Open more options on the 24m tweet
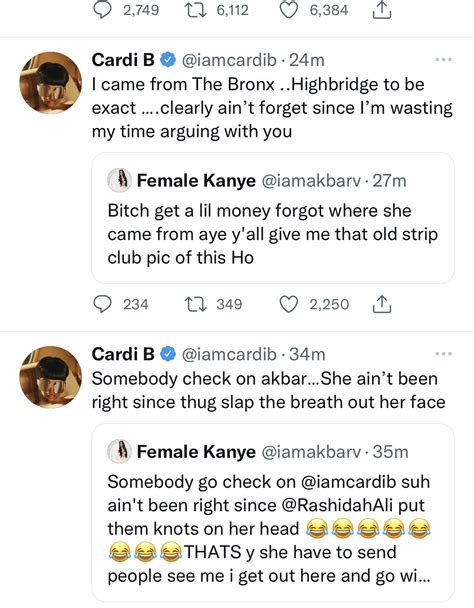Image resolution: width=474 pixels, height=608 pixels. pos(443,60)
